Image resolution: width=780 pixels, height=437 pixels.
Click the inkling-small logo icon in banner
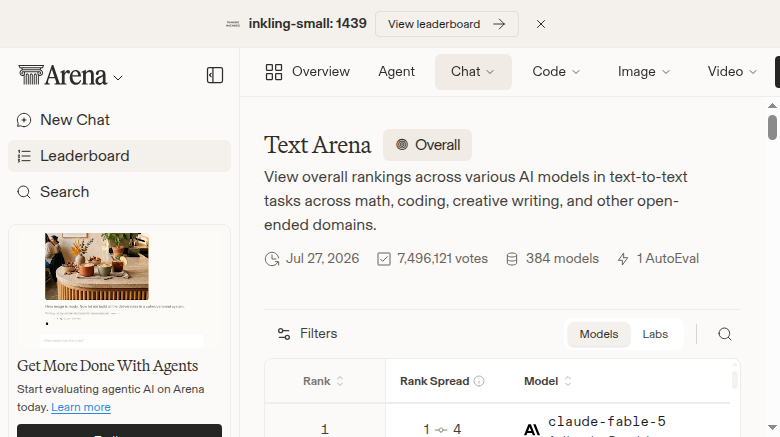233,24
